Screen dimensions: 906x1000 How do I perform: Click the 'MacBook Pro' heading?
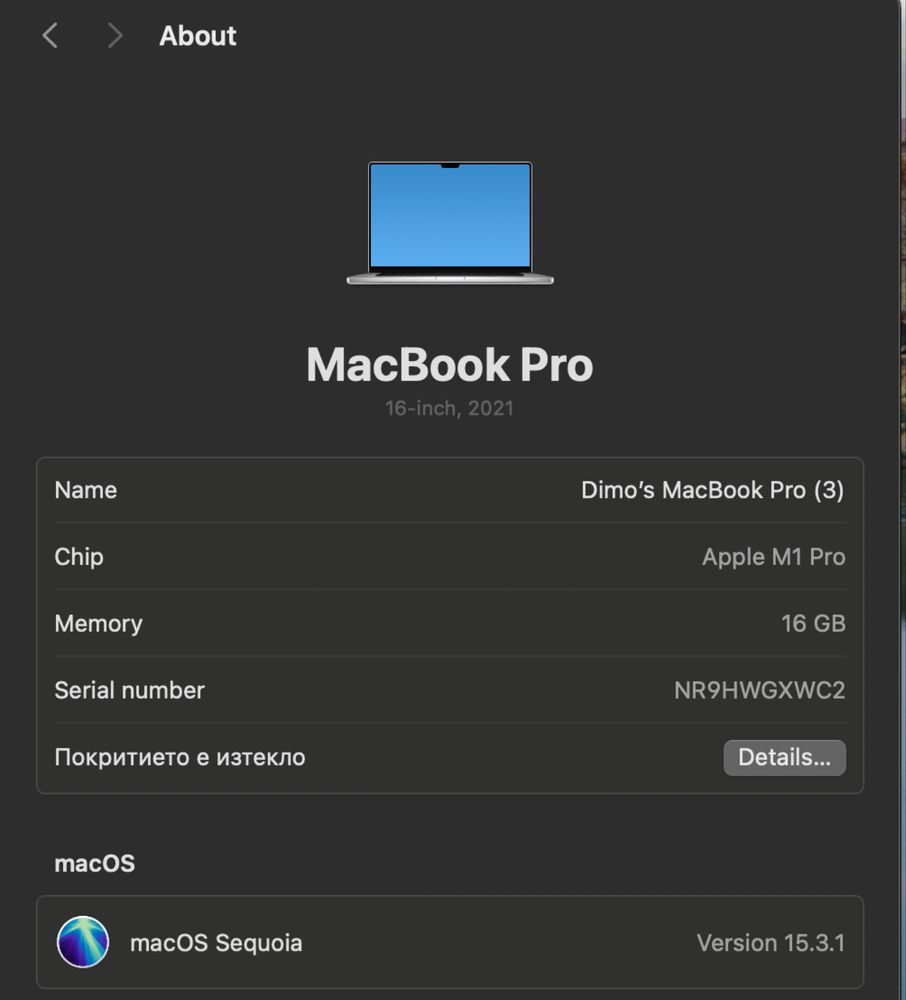[x=449, y=365]
